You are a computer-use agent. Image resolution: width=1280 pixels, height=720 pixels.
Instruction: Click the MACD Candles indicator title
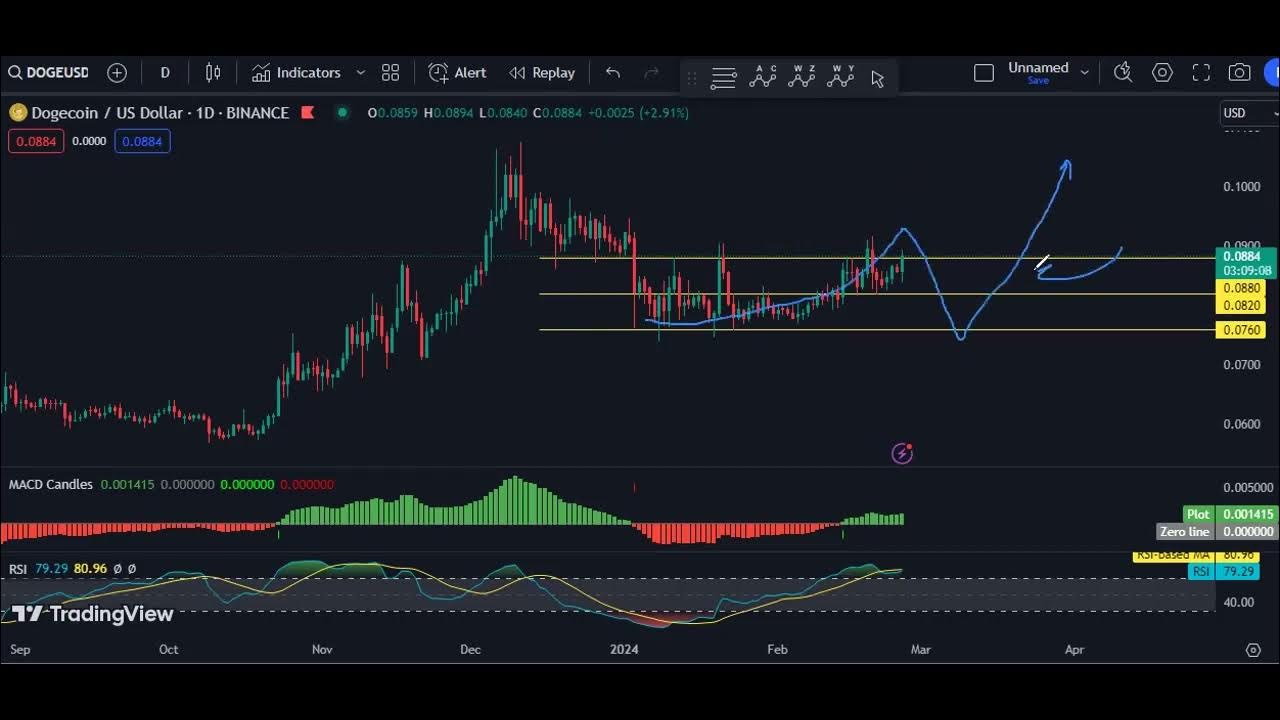(51, 484)
